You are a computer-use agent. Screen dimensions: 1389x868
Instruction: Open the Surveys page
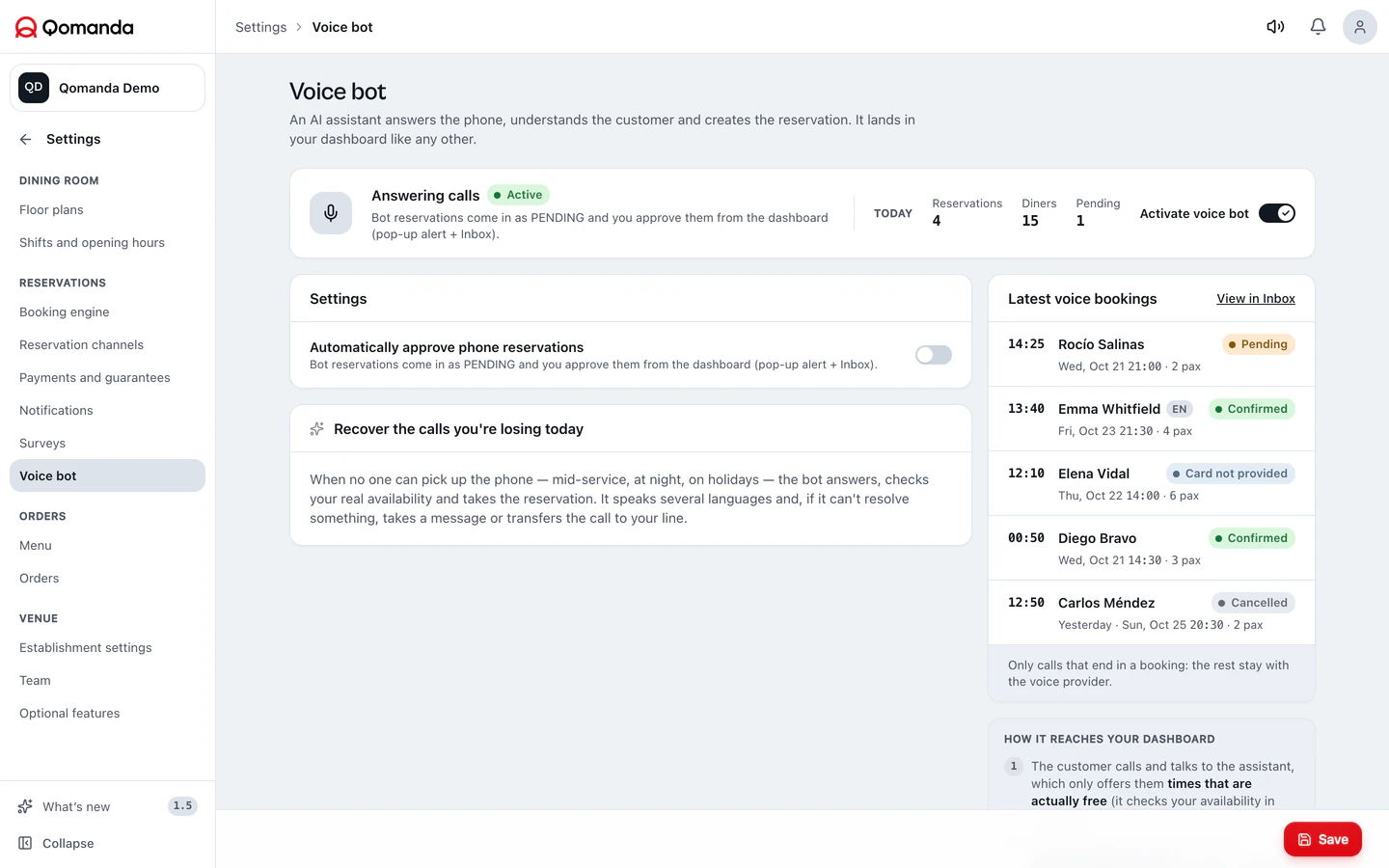(x=107, y=444)
